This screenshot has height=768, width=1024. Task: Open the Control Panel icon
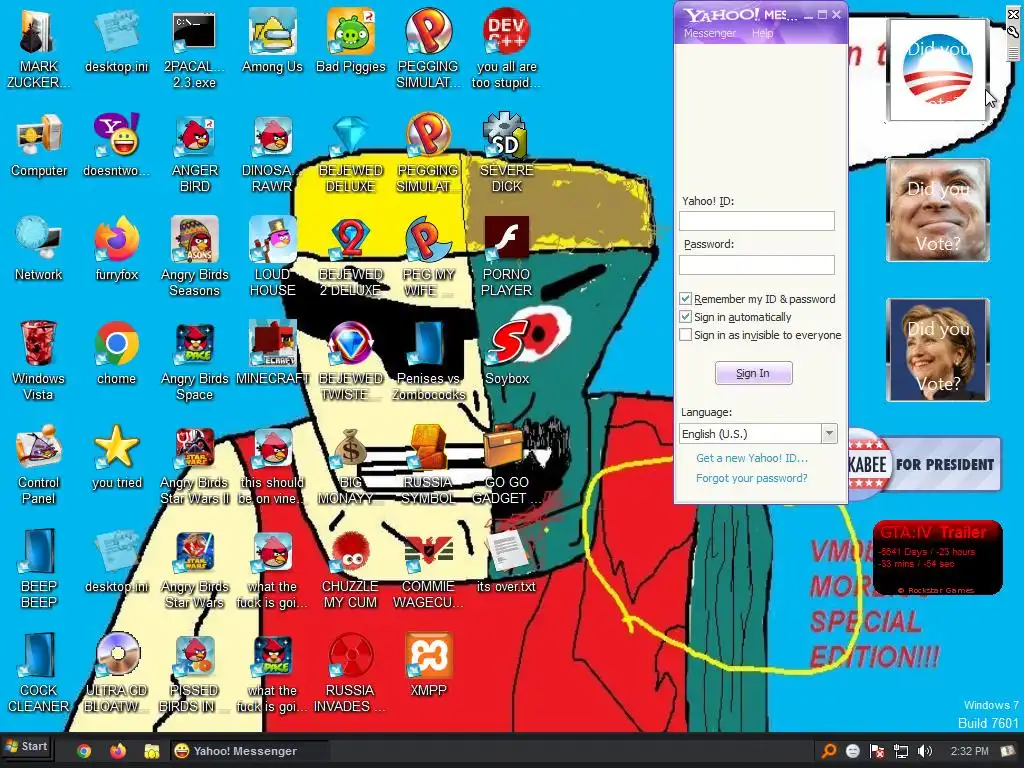click(x=38, y=464)
